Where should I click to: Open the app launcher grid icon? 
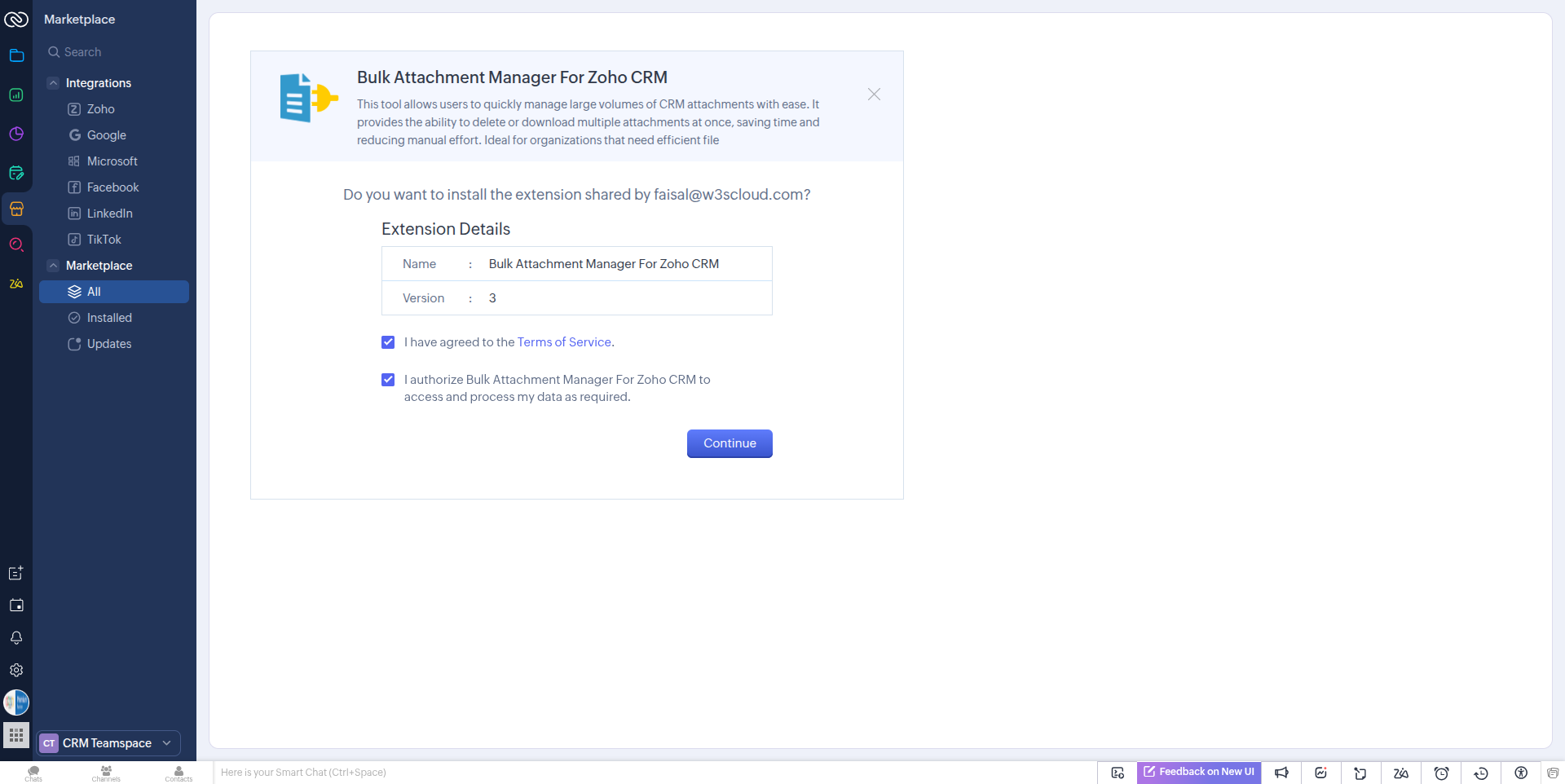16,735
